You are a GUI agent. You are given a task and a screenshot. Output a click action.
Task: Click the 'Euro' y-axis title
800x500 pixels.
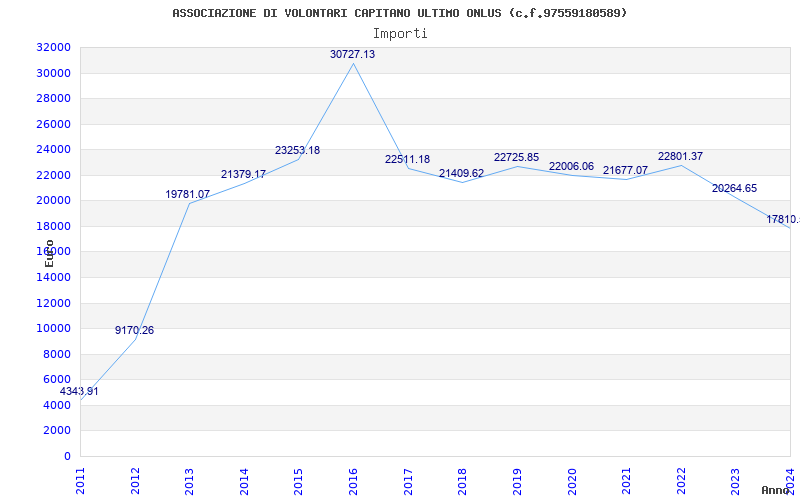point(49,254)
